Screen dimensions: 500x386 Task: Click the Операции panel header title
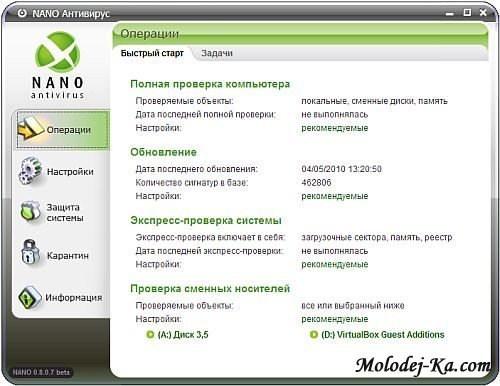149,34
